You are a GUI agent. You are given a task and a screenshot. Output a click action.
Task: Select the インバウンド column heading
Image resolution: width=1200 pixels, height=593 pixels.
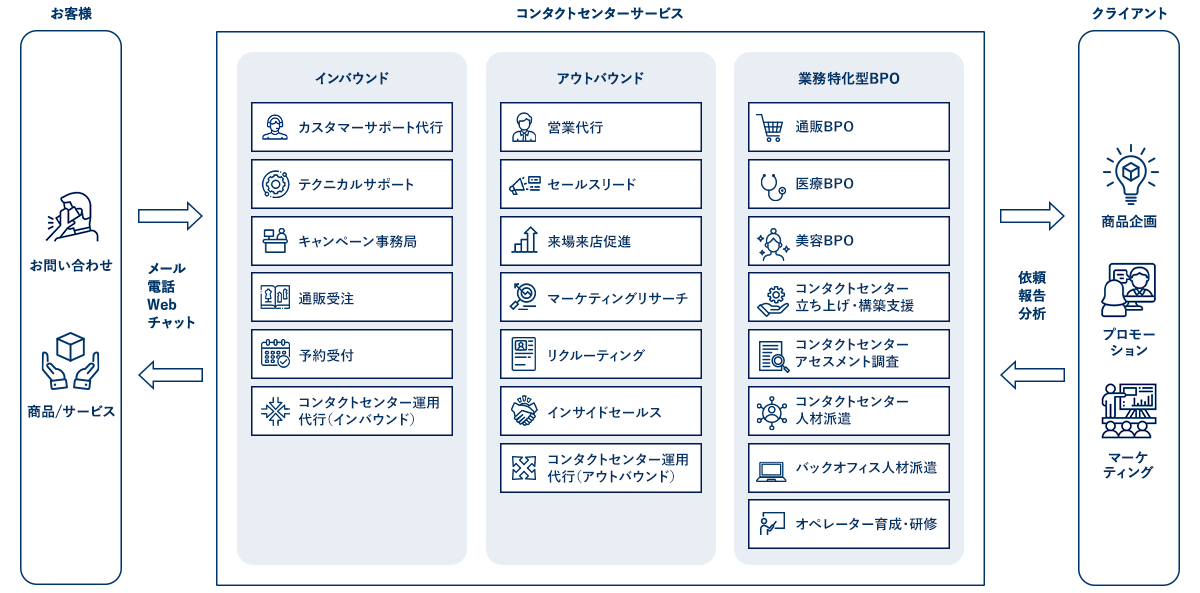click(352, 78)
